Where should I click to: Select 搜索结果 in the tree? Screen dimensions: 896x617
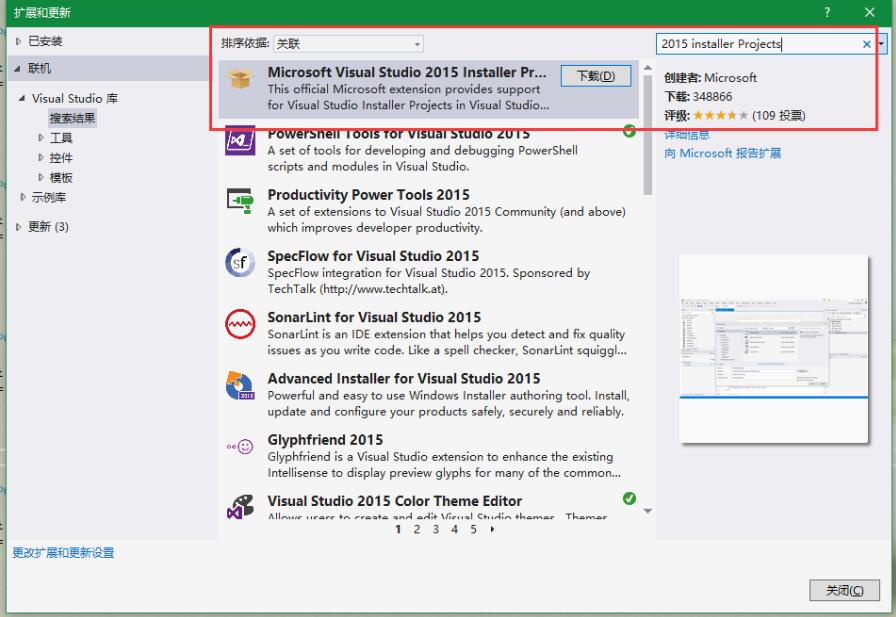pos(73,118)
